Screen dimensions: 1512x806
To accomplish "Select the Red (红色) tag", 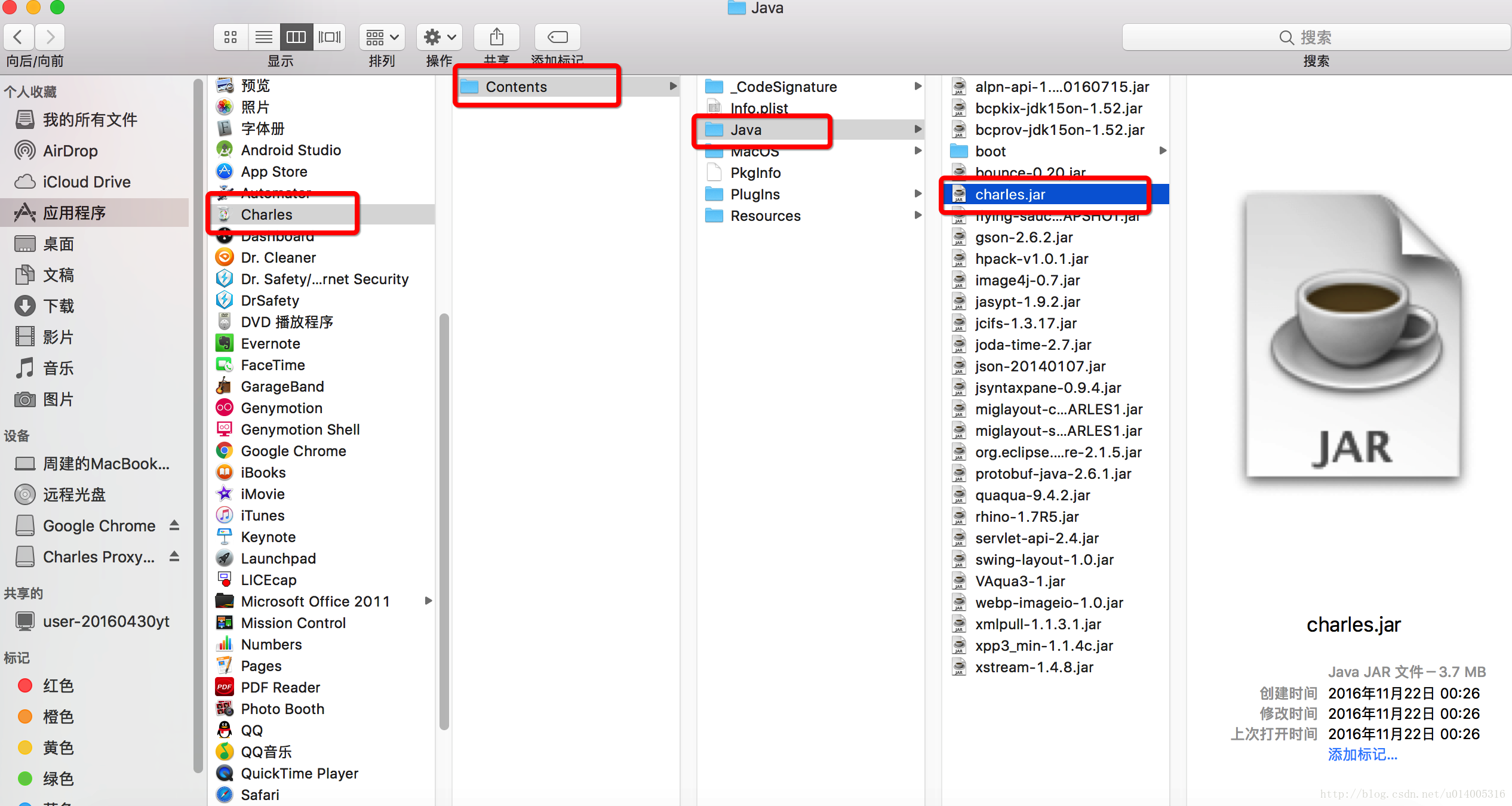I will click(96, 685).
